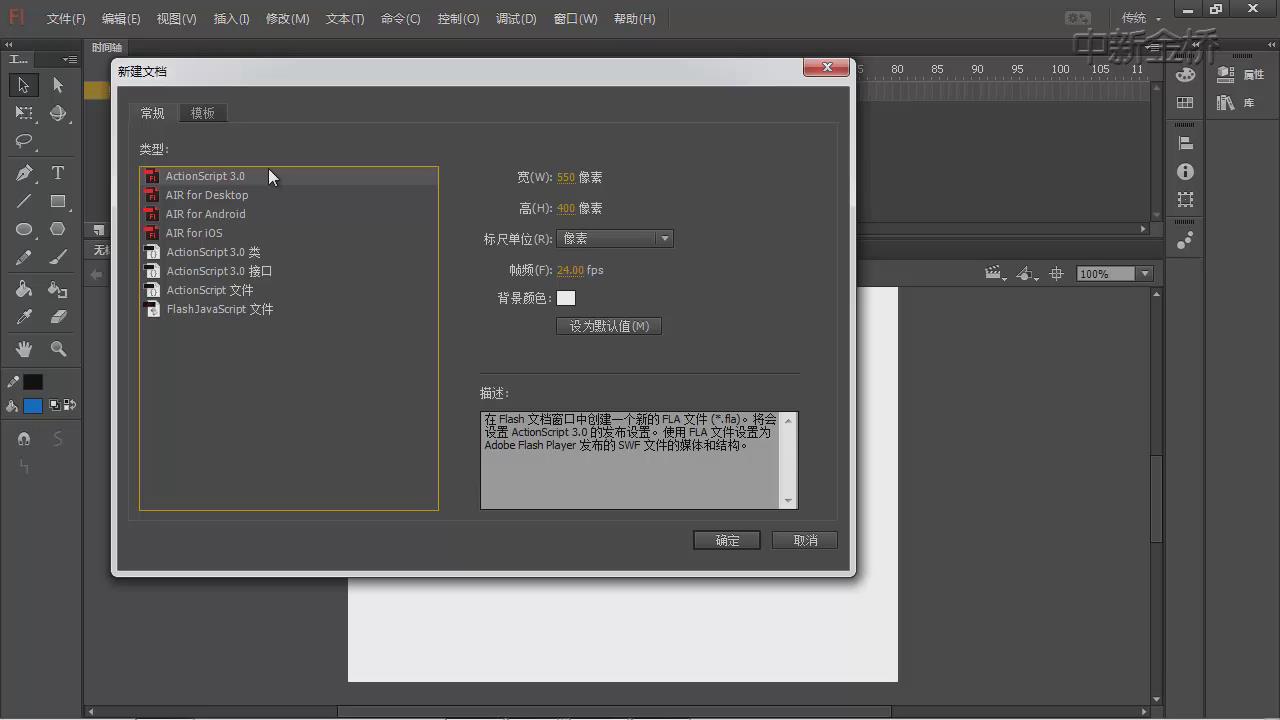
Task: Open the edit scene dropdown
Action: pos(995,273)
